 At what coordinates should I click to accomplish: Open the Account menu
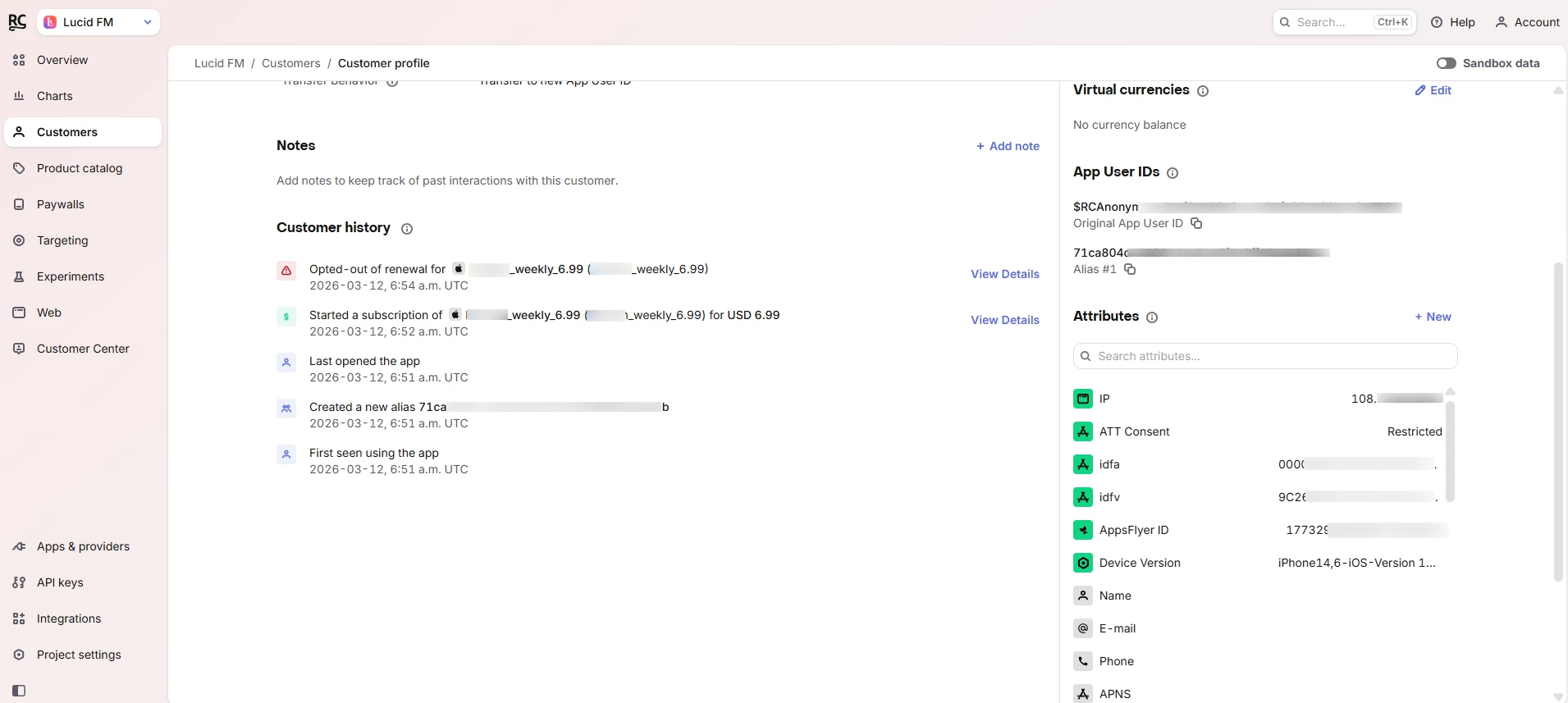click(x=1528, y=22)
